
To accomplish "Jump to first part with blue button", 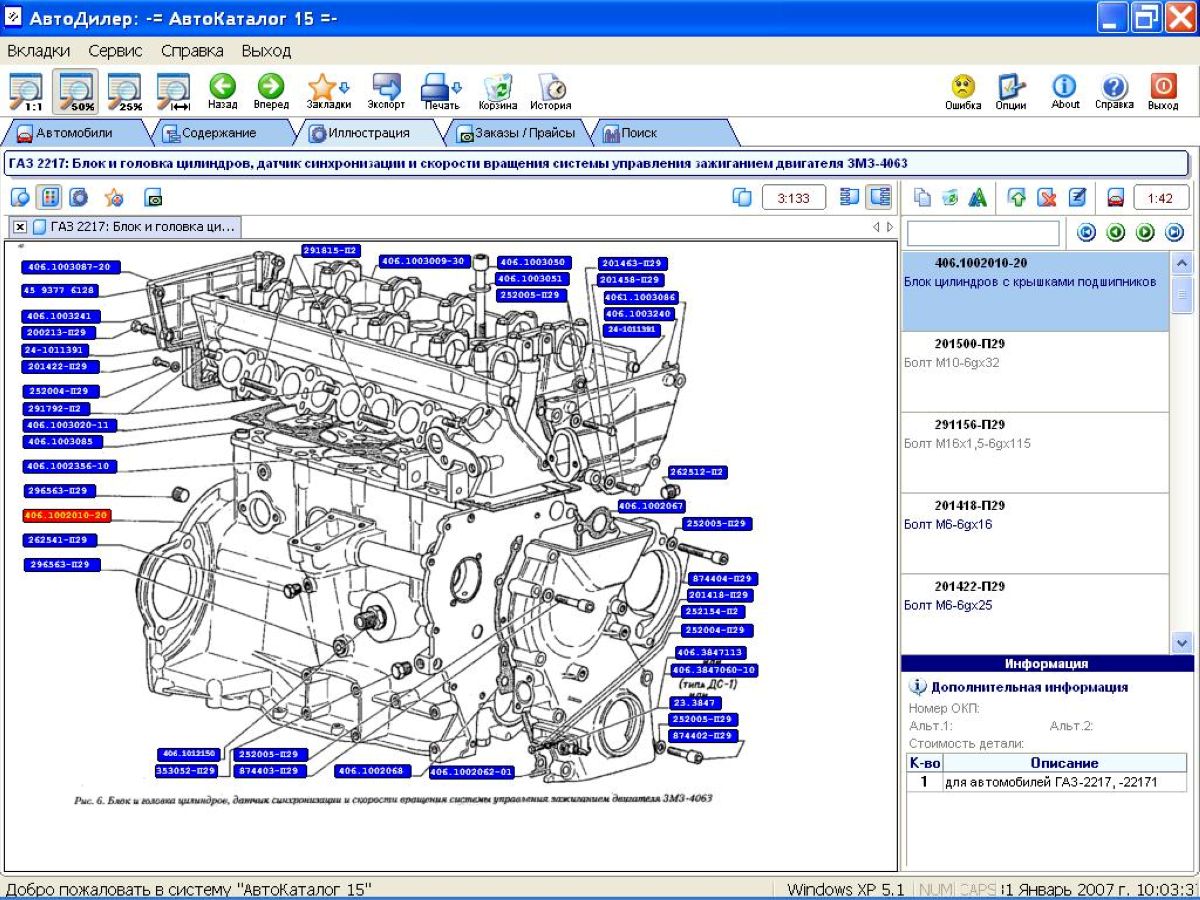I will tap(1087, 233).
